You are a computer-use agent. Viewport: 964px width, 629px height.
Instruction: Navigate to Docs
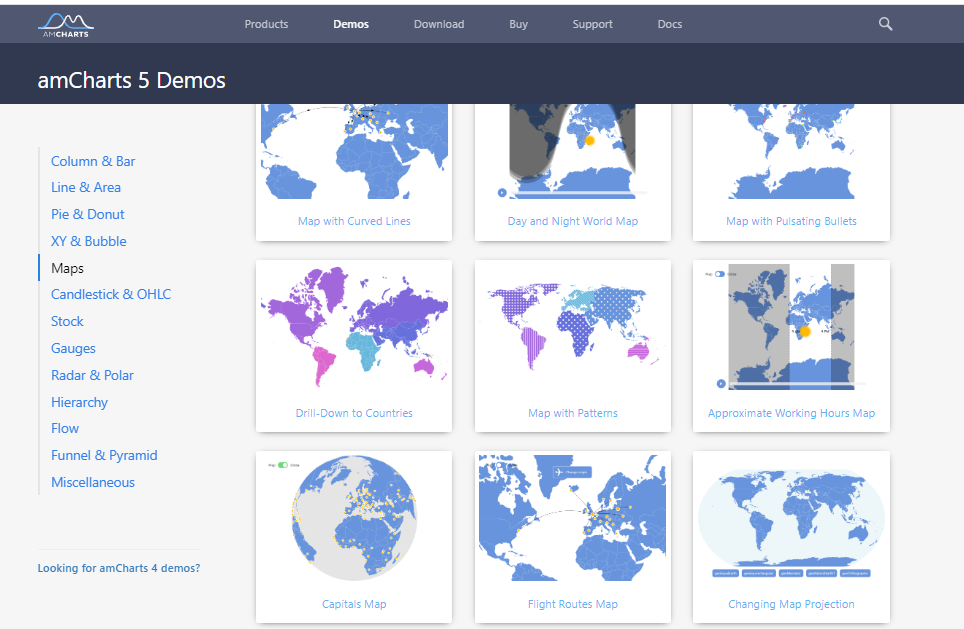coord(670,24)
